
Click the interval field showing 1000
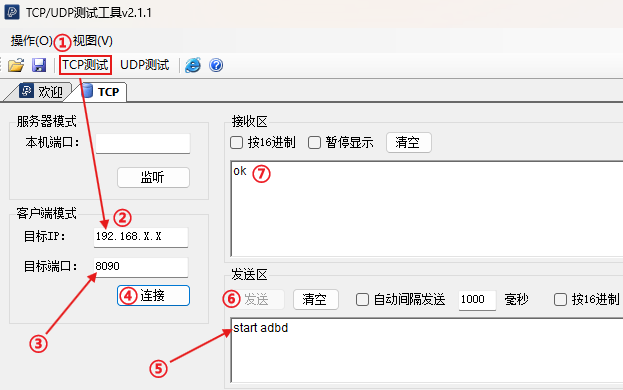click(477, 300)
